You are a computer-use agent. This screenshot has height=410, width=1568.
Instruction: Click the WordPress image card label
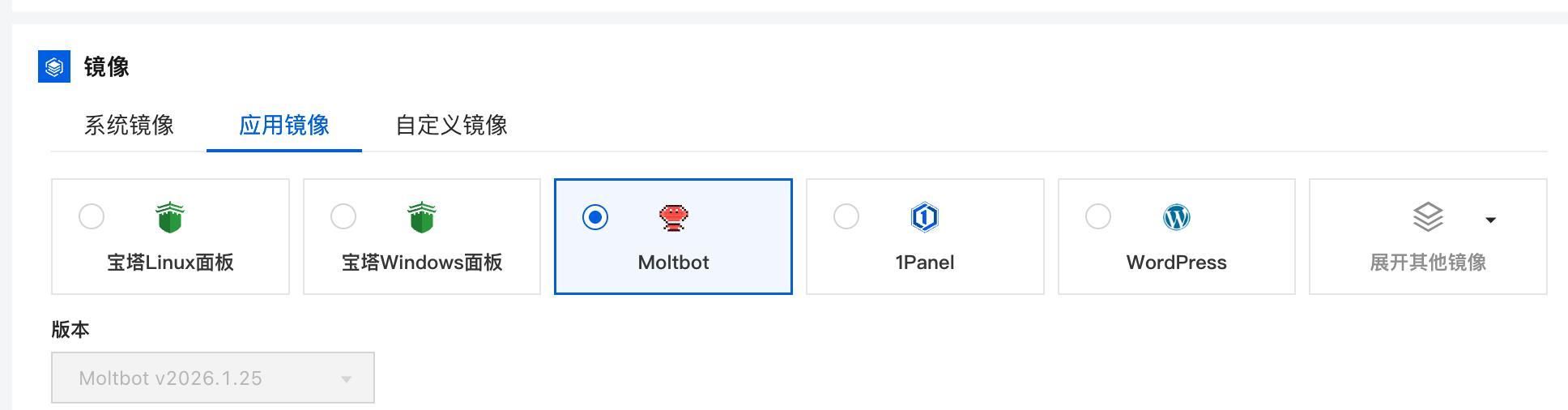[1176, 263]
